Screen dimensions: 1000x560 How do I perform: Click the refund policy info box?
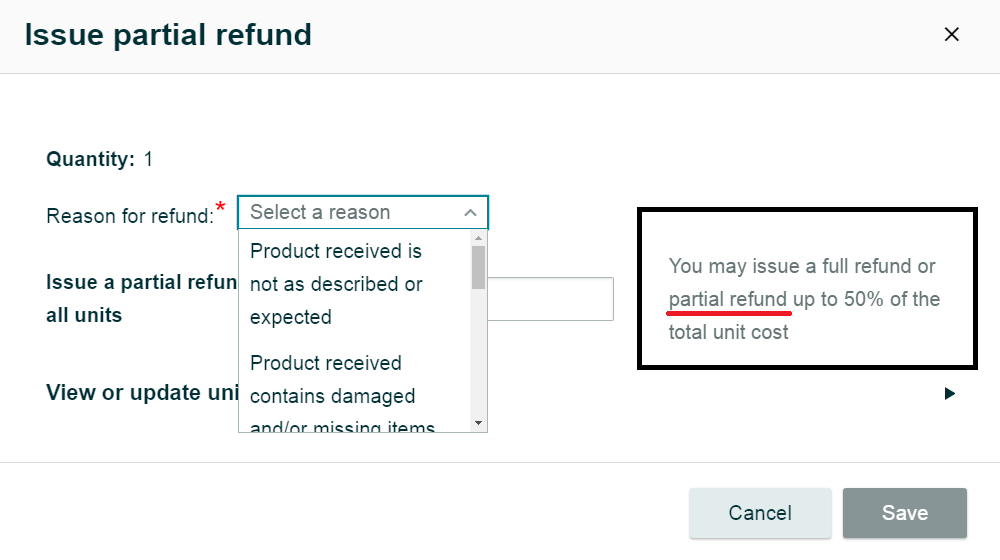806,290
